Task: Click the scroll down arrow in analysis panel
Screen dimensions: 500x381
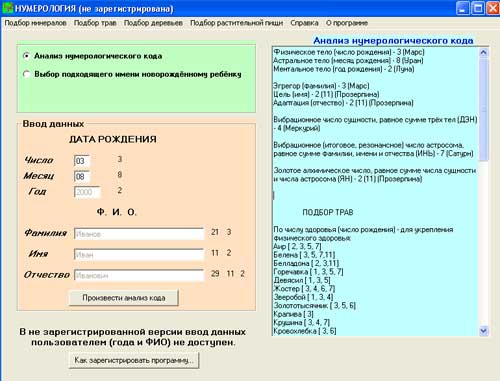Action: (x=483, y=331)
